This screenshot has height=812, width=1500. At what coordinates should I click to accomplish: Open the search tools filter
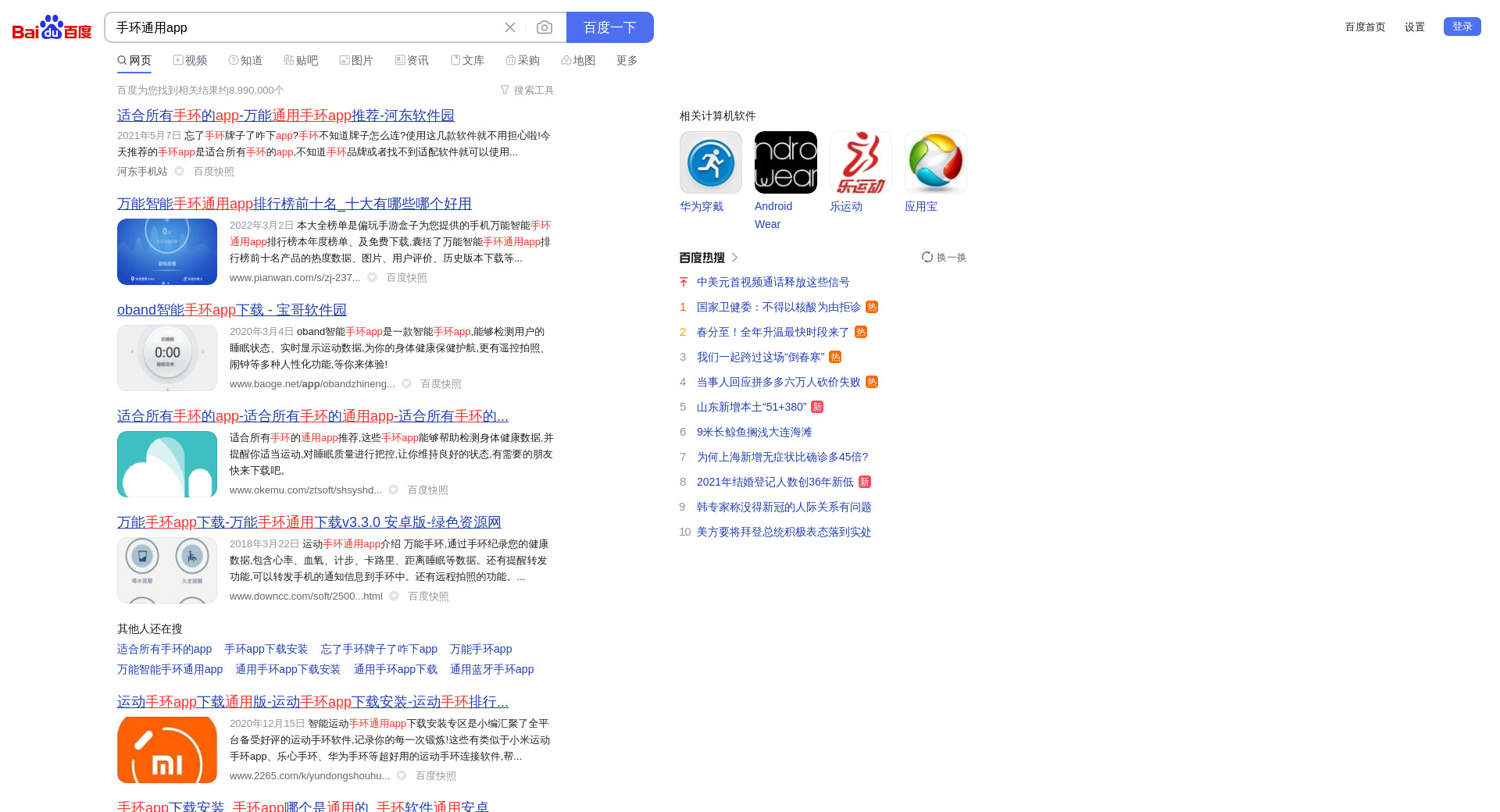pyautogui.click(x=527, y=90)
